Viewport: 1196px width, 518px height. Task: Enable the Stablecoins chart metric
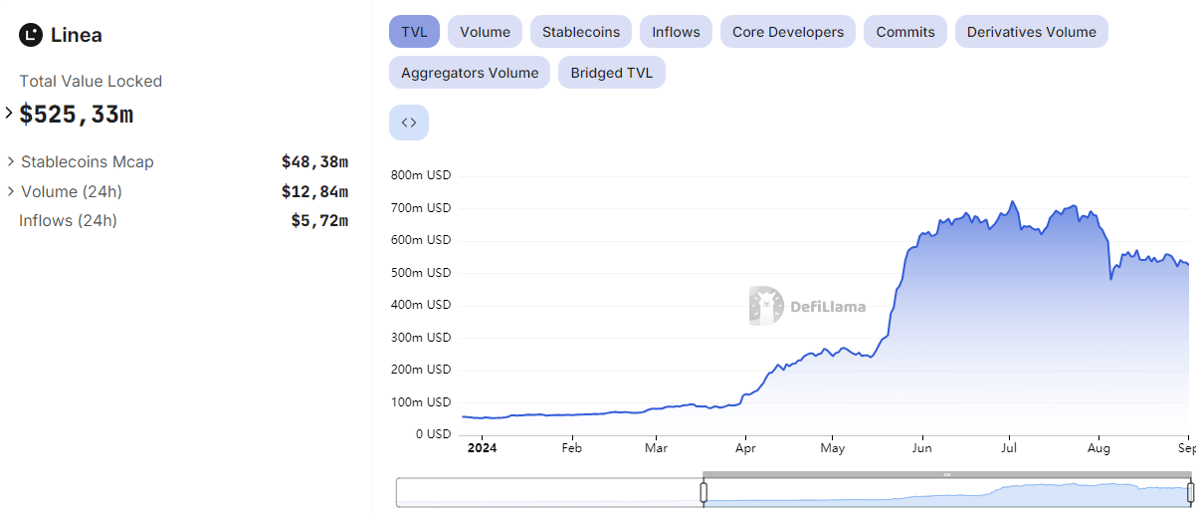click(x=581, y=32)
